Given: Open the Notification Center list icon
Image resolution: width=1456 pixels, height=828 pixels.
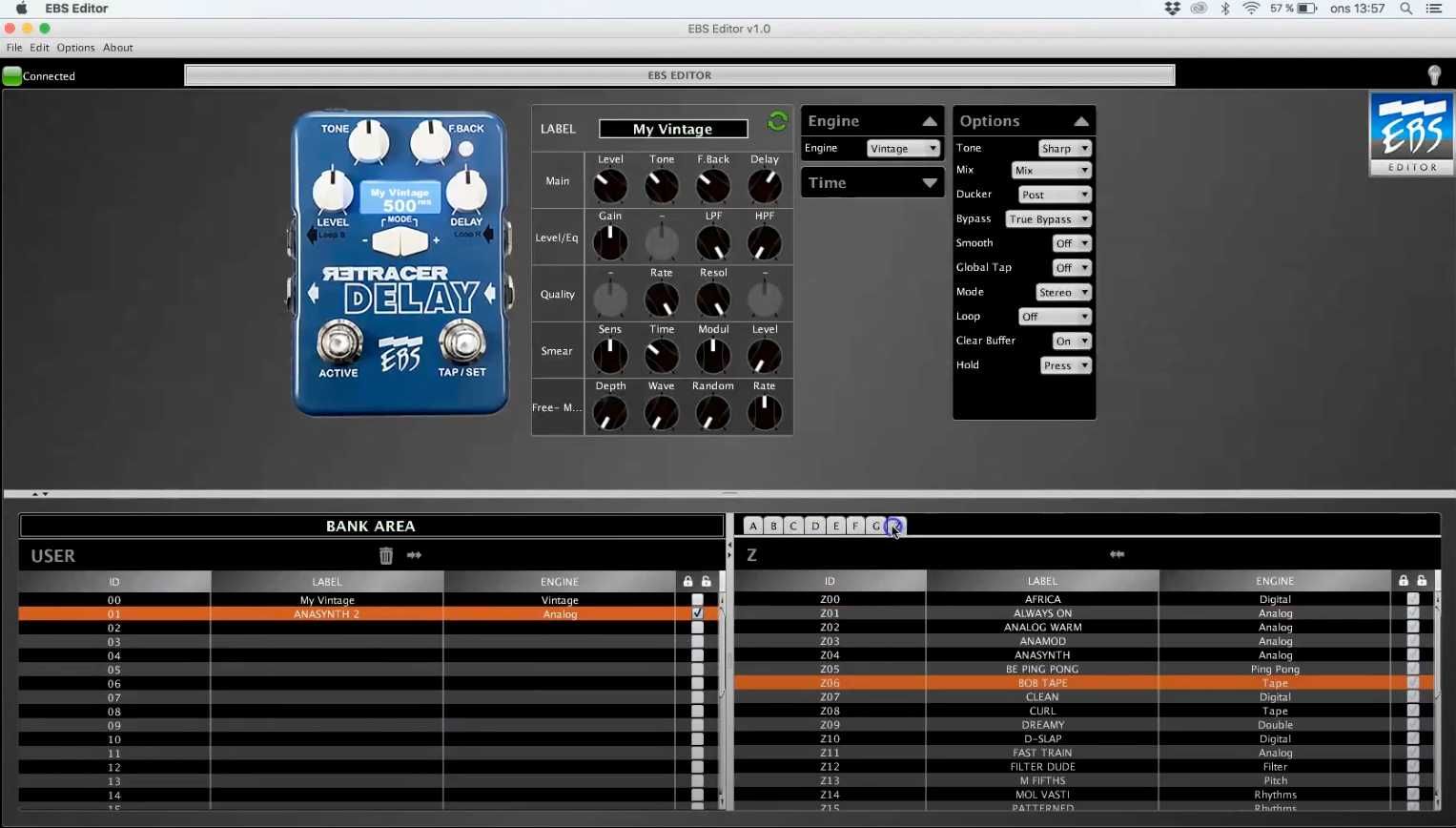Looking at the screenshot, I should 1434,9.
